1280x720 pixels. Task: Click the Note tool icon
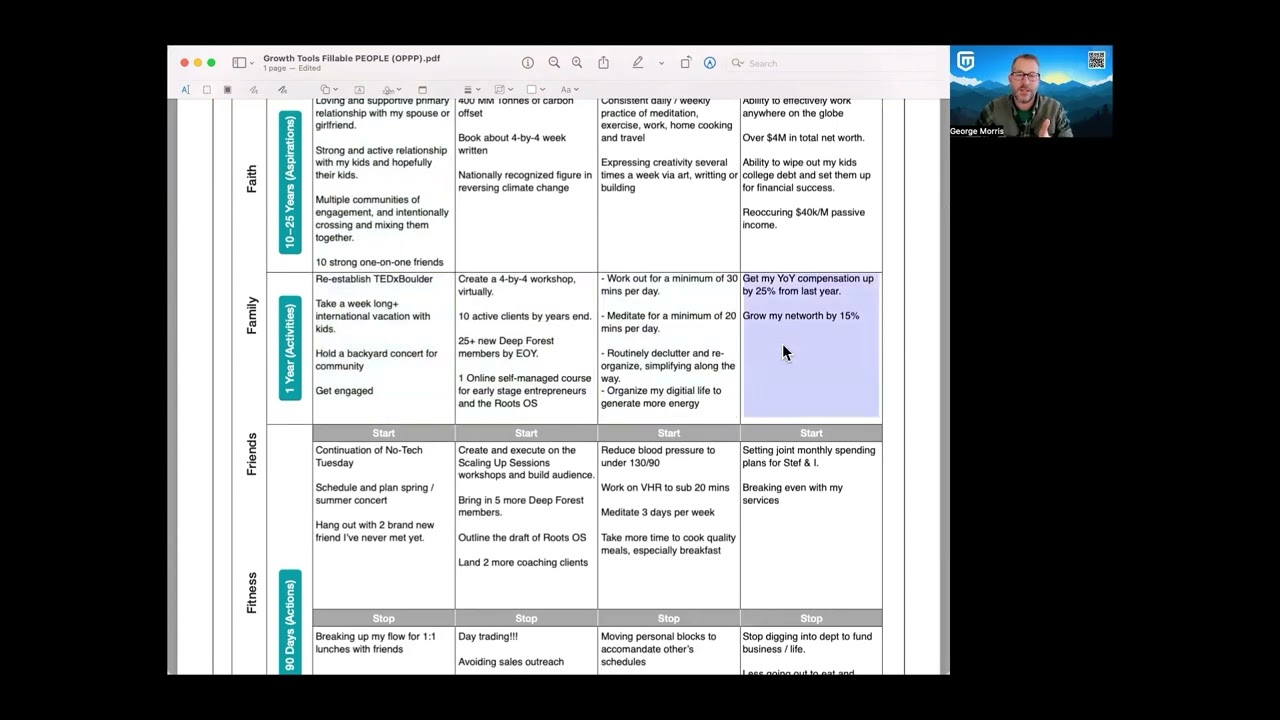[x=422, y=90]
